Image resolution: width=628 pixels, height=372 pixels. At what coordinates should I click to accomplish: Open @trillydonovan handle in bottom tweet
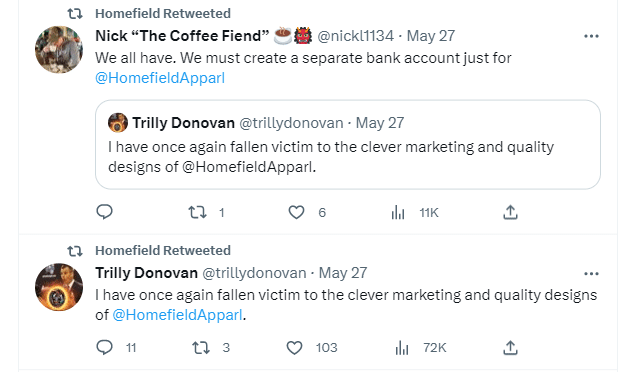point(254,273)
